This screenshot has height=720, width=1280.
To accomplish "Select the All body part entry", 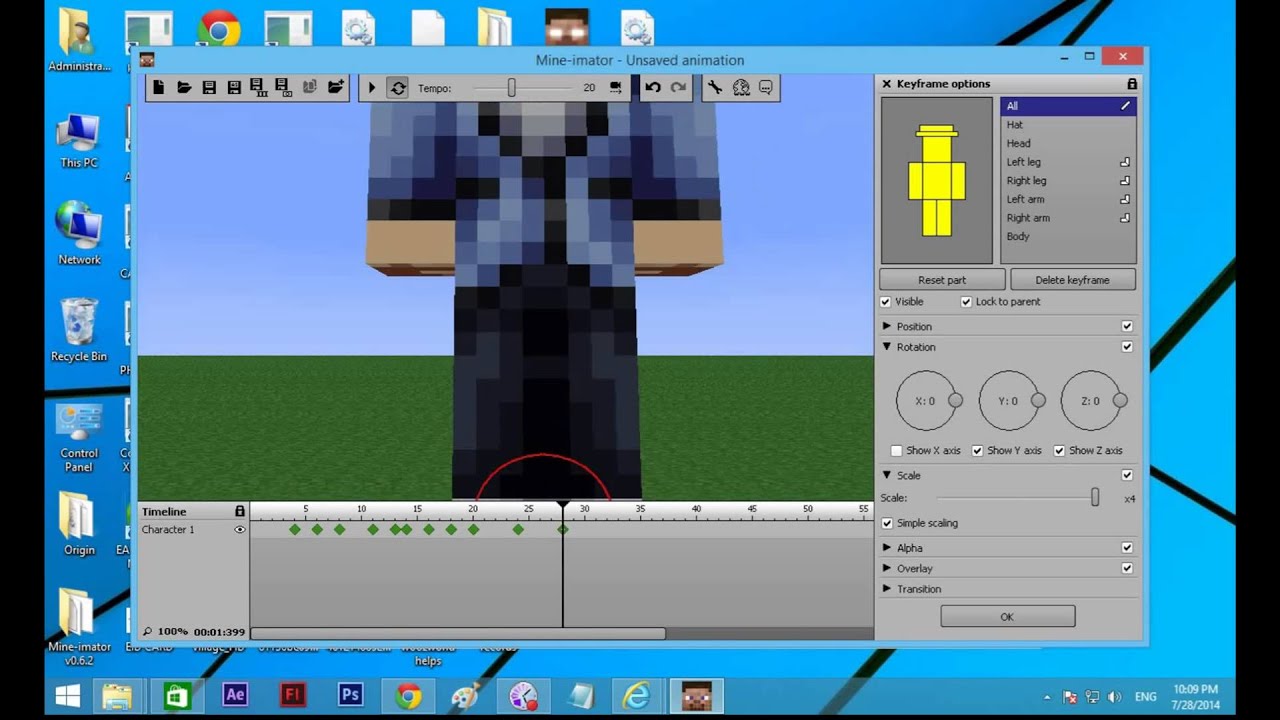I will click(x=1068, y=106).
